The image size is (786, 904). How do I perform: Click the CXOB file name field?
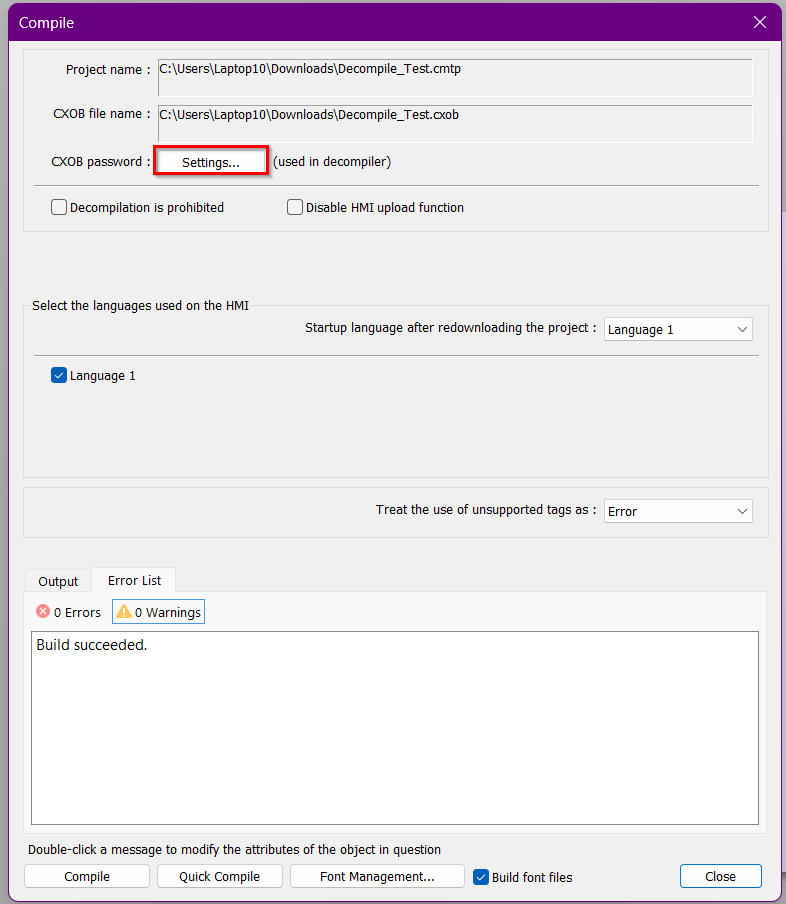(x=454, y=122)
